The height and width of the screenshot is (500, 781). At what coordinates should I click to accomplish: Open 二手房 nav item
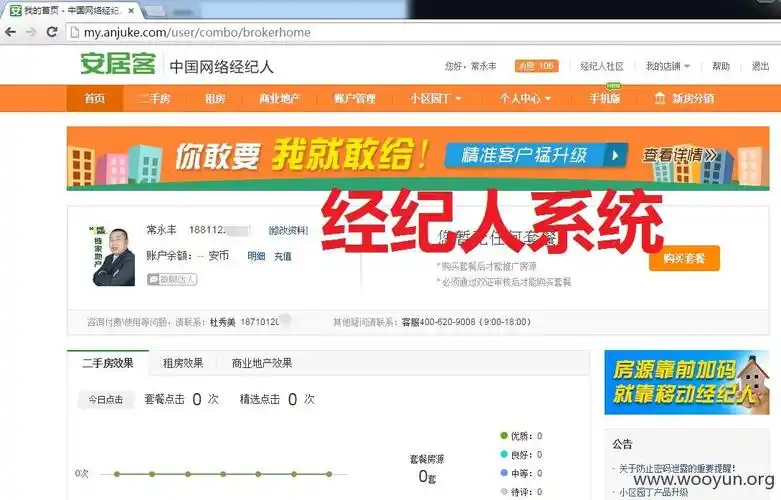coord(155,98)
